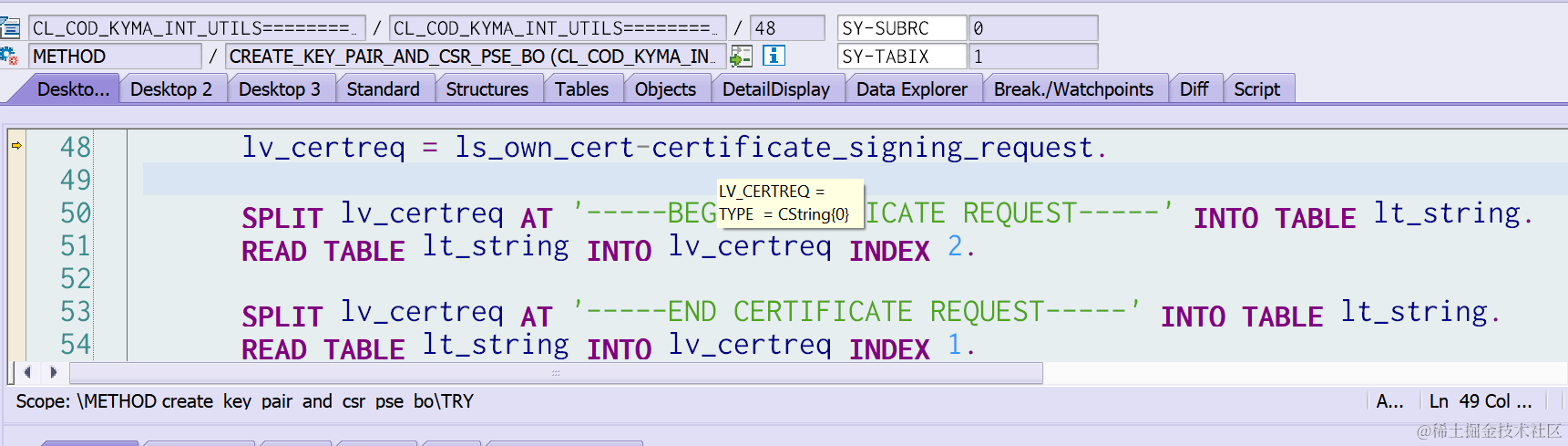Click the Scope text in the status bar
Screen dimensions: 1568x446
(x=245, y=401)
